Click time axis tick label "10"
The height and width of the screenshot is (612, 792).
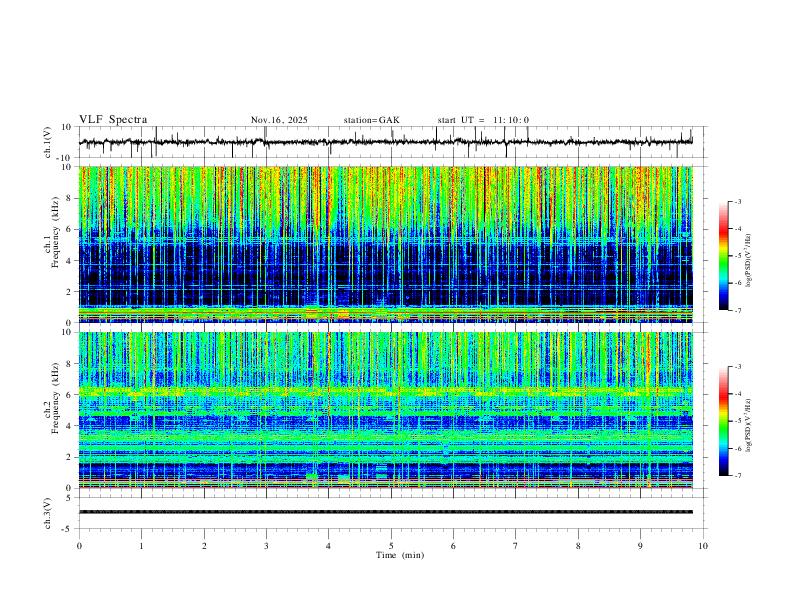pos(703,546)
